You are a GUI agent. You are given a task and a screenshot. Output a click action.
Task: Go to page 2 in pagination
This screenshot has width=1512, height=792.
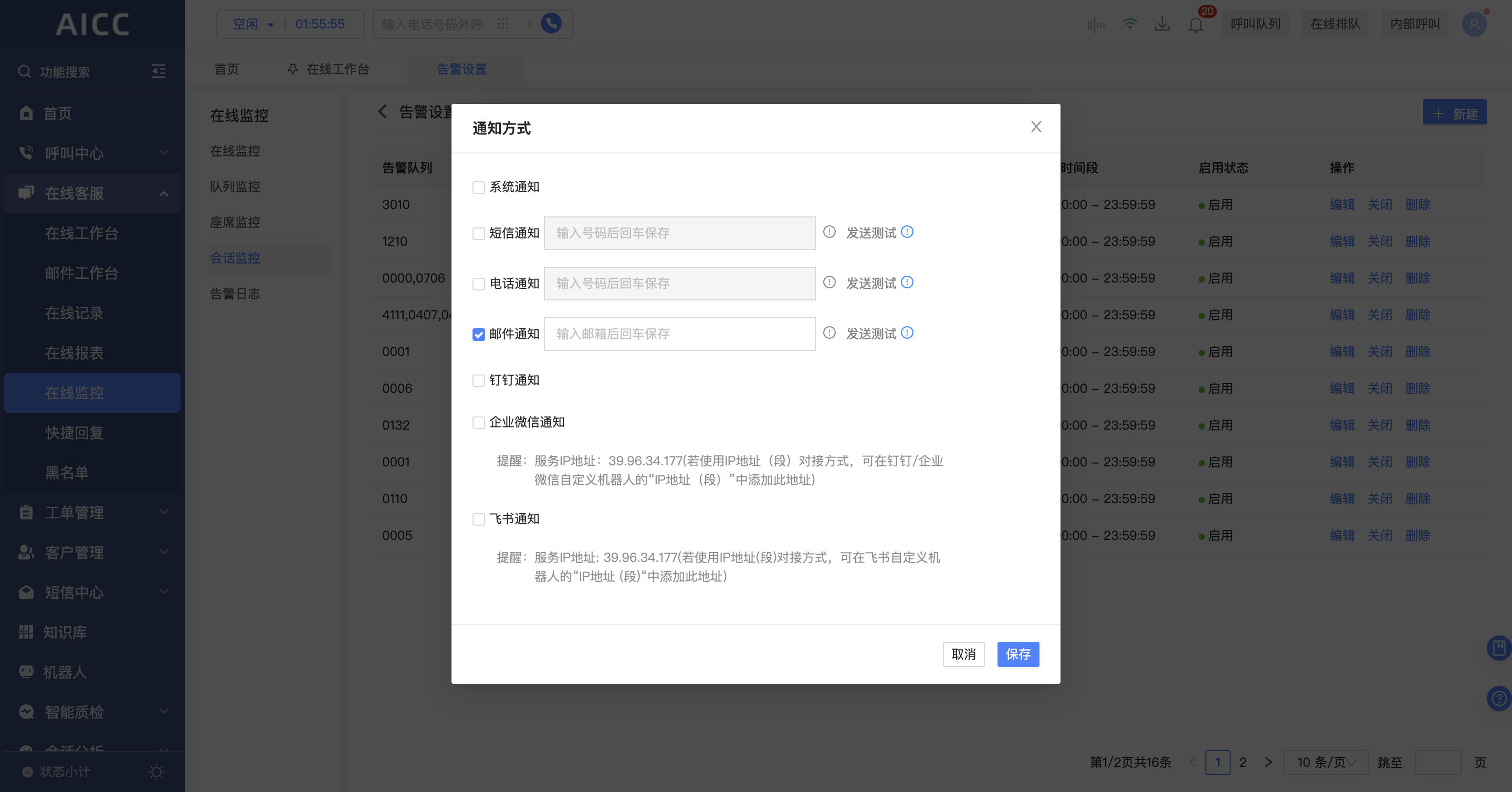coord(1243,762)
